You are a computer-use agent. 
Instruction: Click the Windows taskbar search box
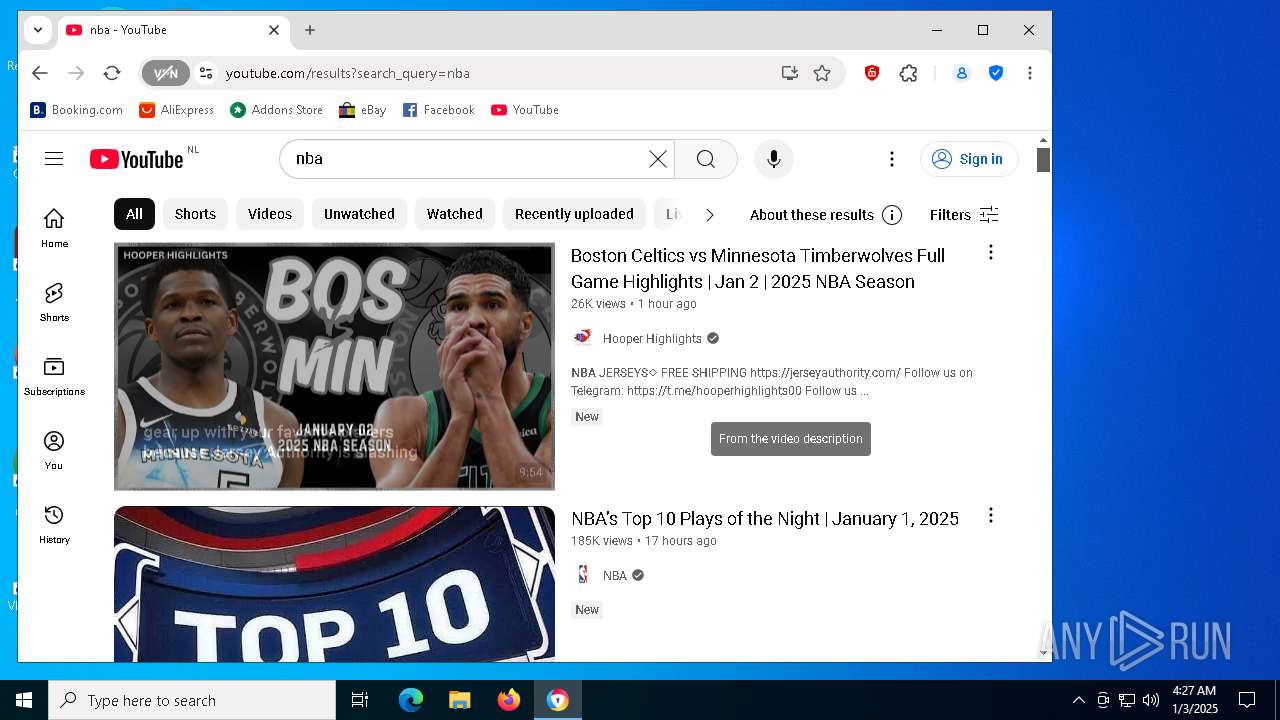tap(192, 700)
